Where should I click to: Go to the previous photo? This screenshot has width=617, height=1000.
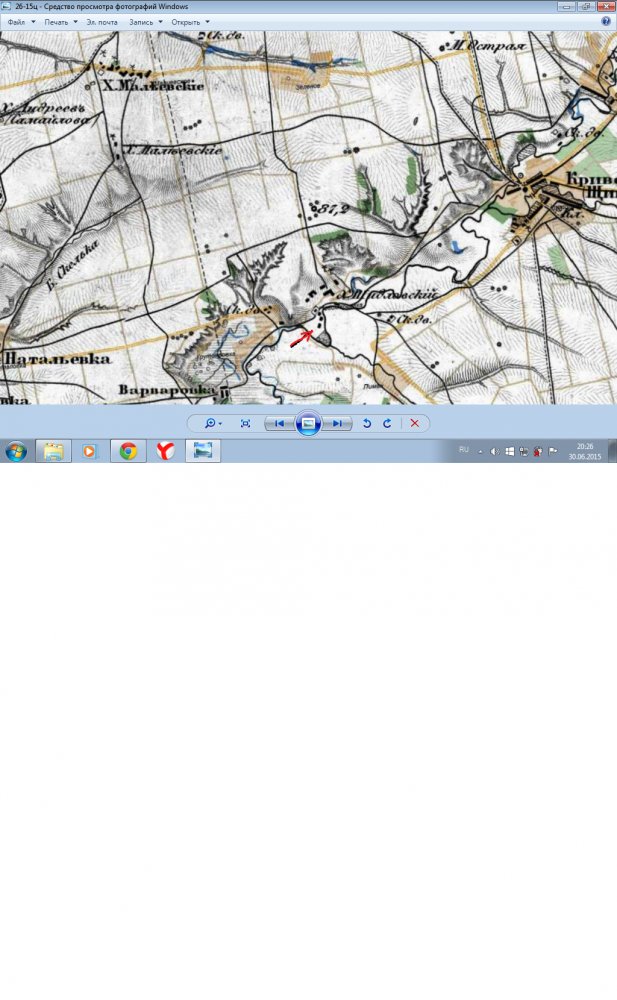click(x=279, y=424)
